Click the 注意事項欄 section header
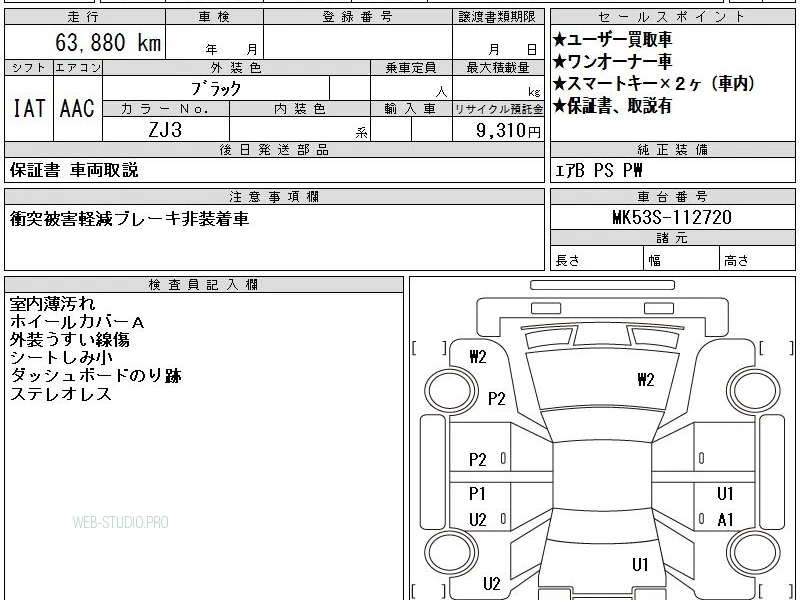 coord(274,196)
